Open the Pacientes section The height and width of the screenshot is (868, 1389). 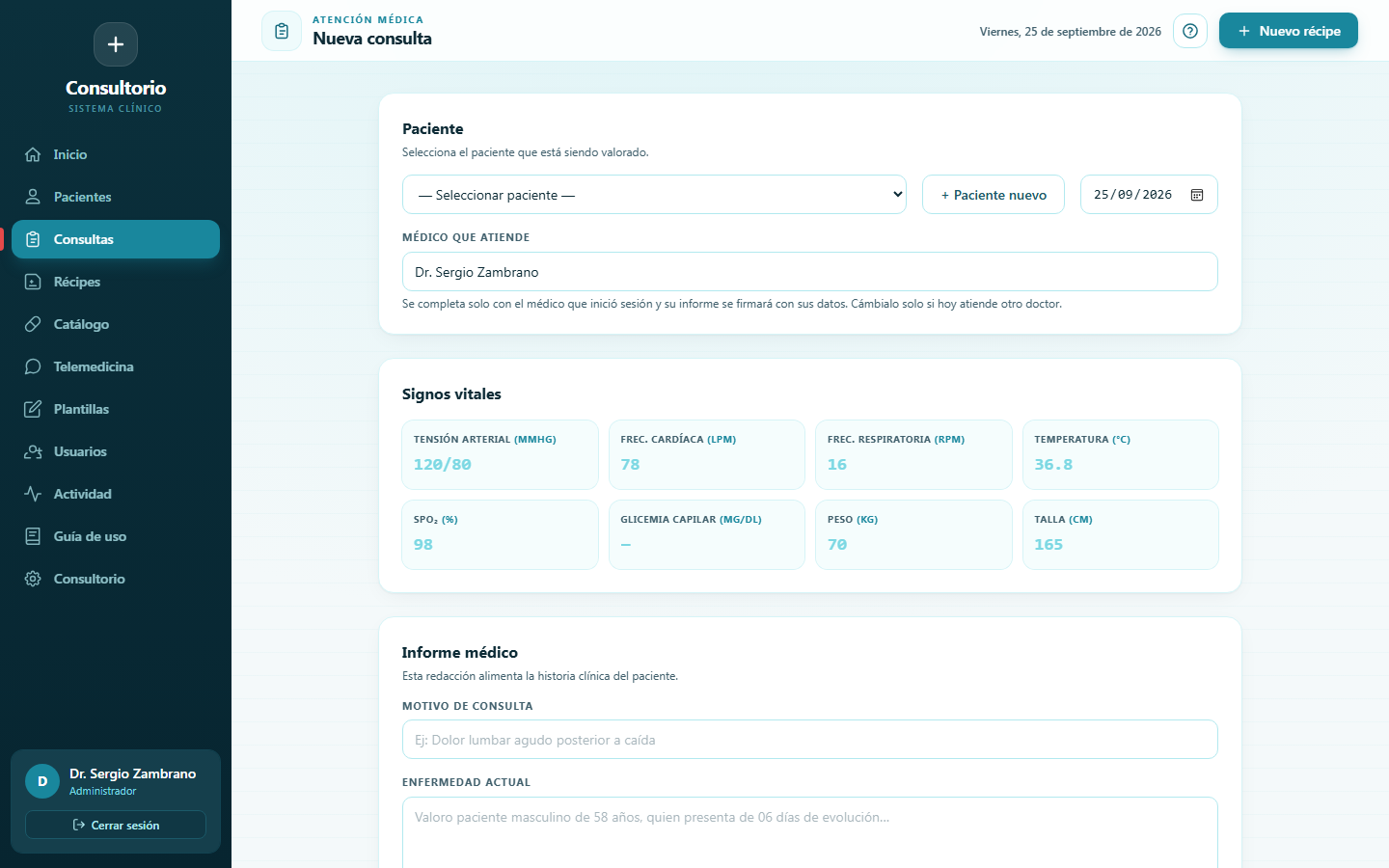[x=116, y=197]
